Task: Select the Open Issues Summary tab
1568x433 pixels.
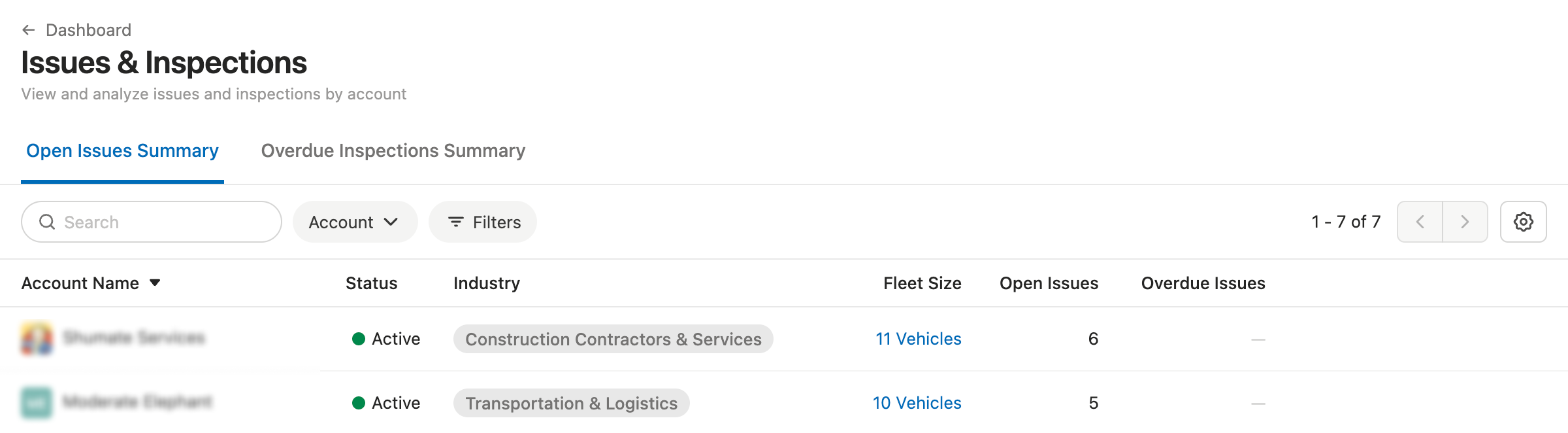Action: coord(122,151)
